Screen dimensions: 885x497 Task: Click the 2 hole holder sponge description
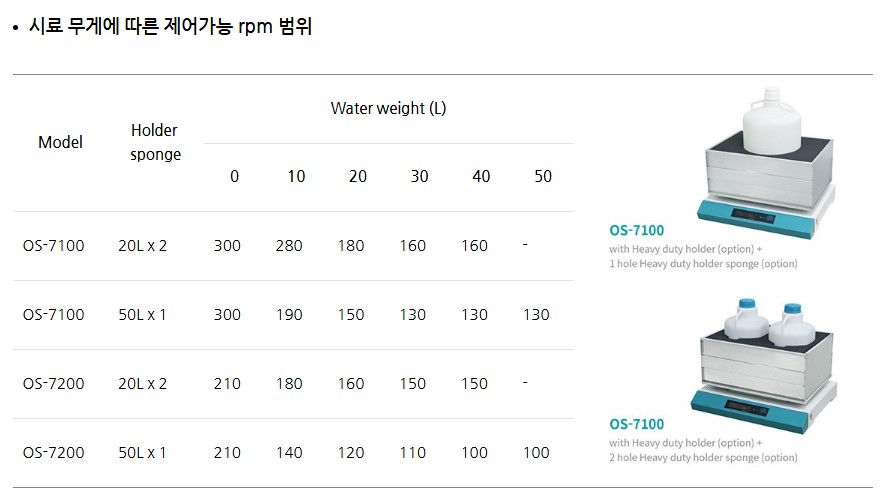(x=703, y=457)
